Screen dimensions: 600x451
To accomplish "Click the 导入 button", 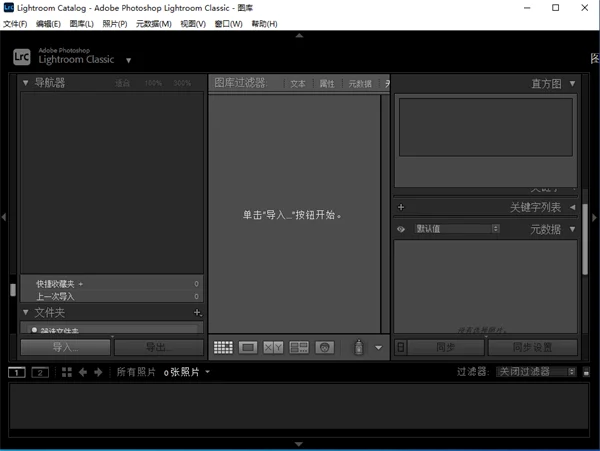I will coord(65,347).
